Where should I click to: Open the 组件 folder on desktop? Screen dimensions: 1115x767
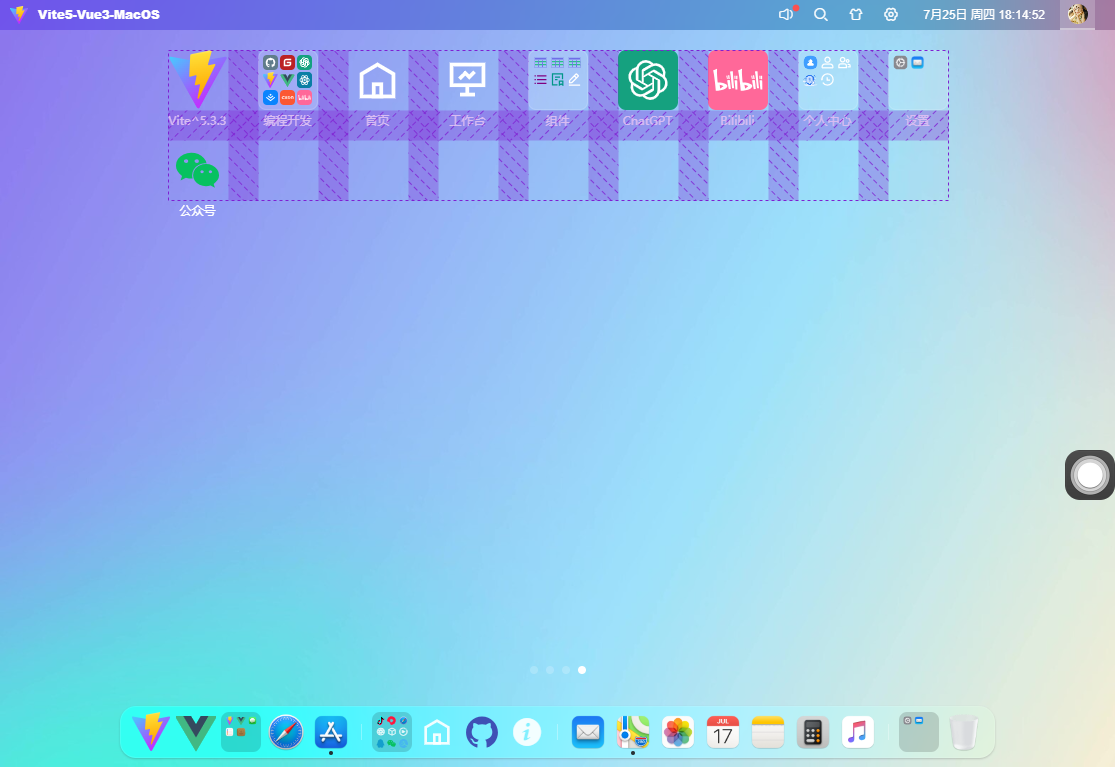click(558, 80)
